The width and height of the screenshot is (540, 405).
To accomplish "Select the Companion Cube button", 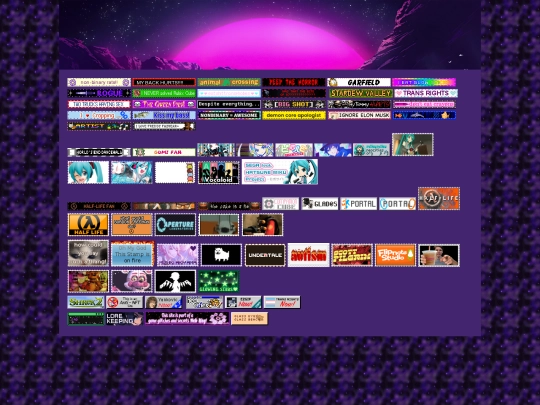I will tap(280, 204).
